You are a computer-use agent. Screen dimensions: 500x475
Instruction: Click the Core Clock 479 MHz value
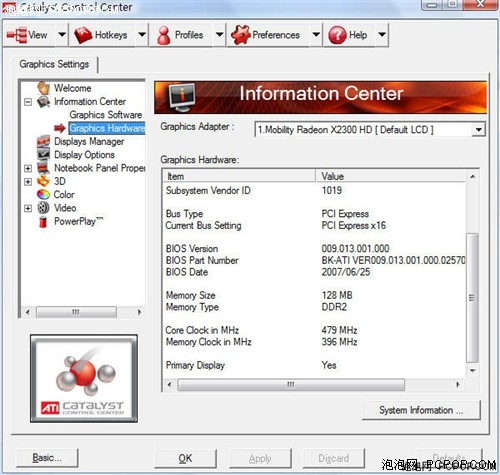pos(339,330)
